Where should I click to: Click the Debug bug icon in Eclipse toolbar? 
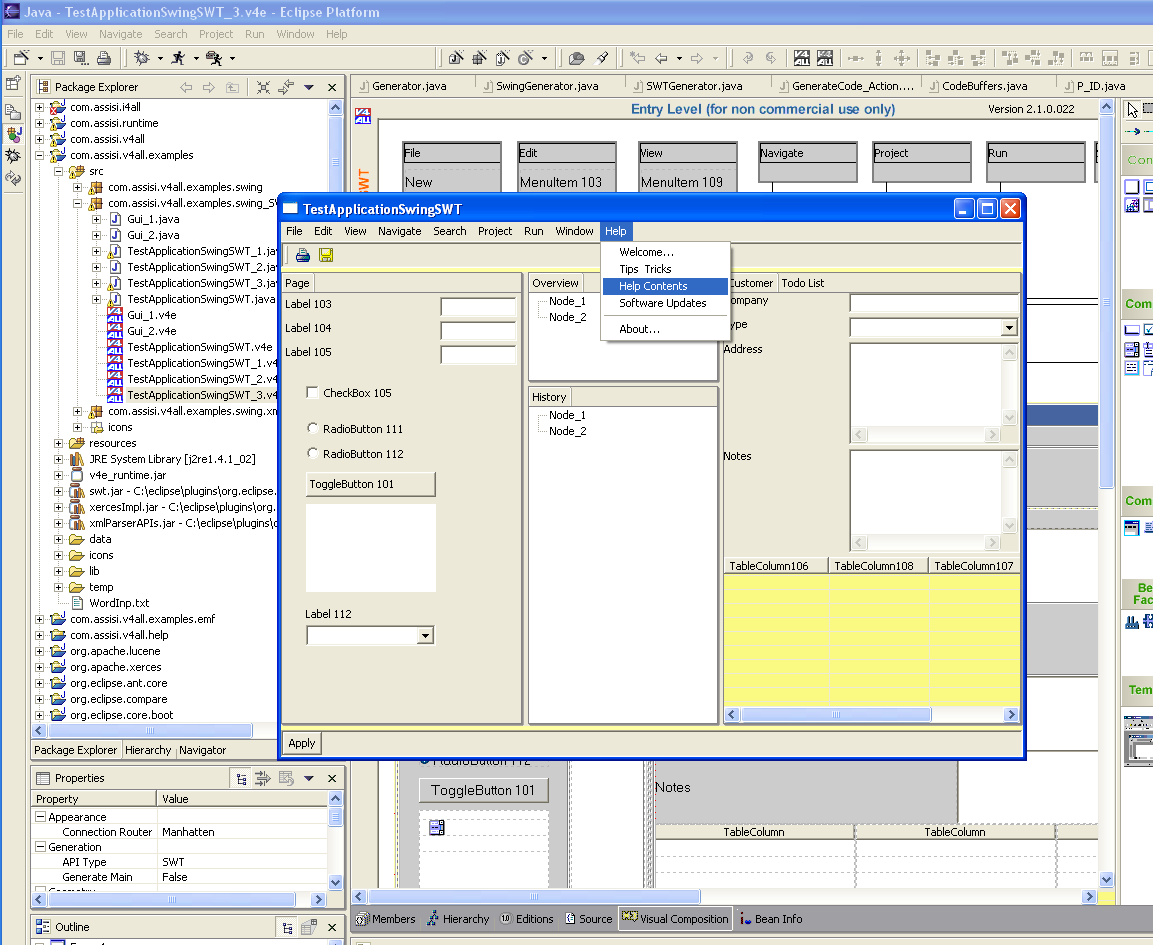pos(142,58)
